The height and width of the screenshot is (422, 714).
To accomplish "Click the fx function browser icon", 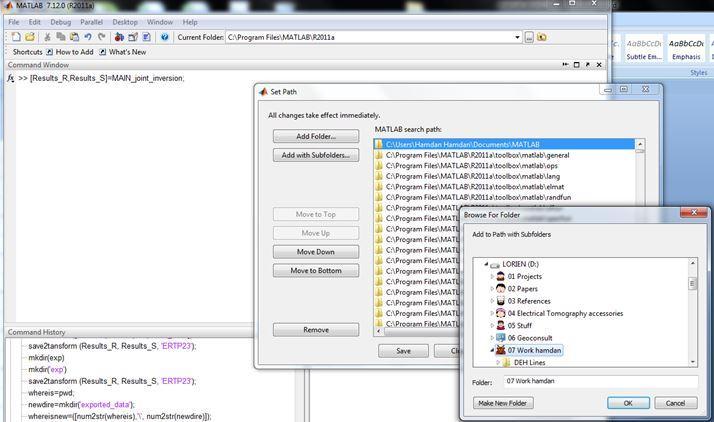I will point(10,78).
